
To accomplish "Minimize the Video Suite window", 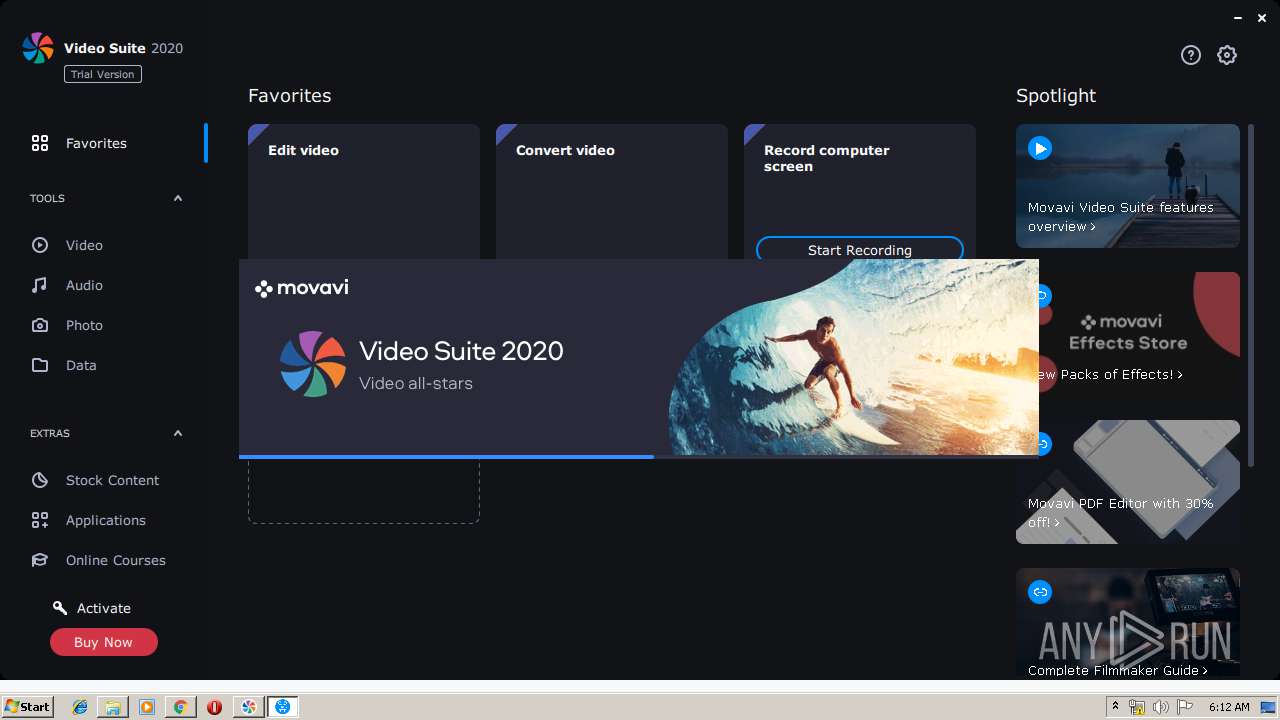I will 1239,17.
